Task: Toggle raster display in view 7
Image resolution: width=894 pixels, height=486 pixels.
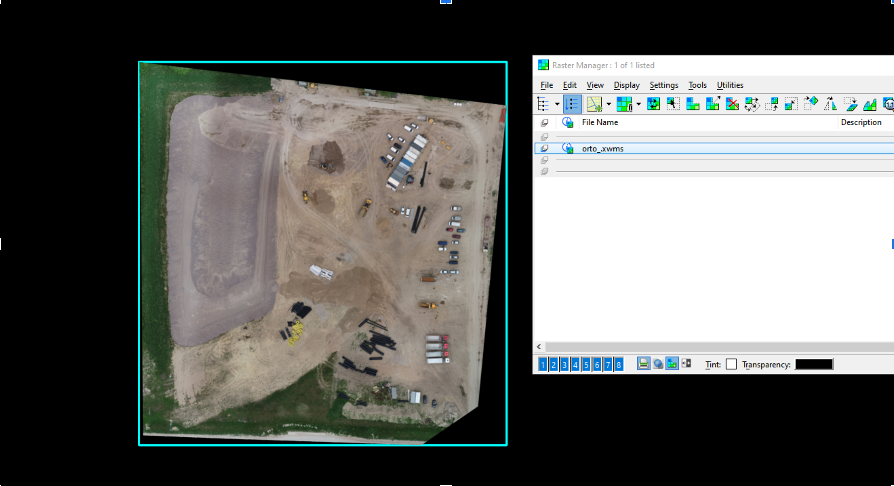Action: click(608, 364)
